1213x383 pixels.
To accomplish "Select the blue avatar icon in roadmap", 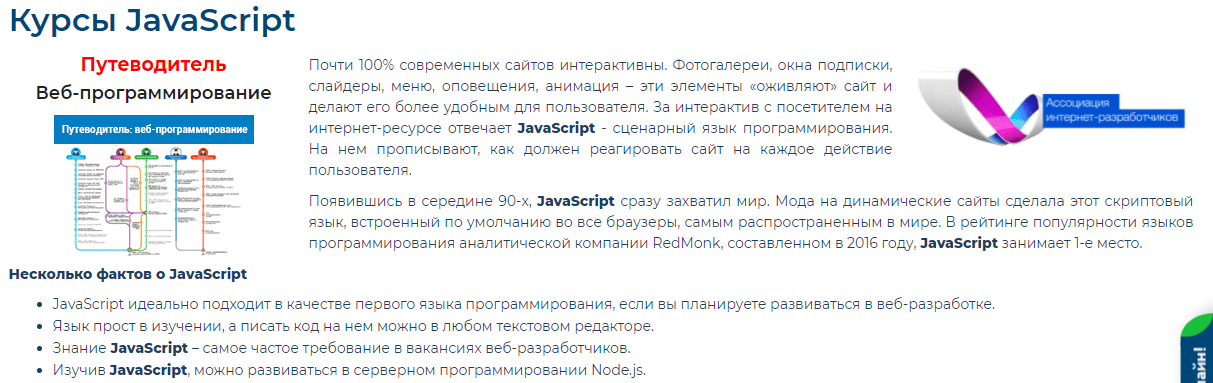I will coord(76,152).
